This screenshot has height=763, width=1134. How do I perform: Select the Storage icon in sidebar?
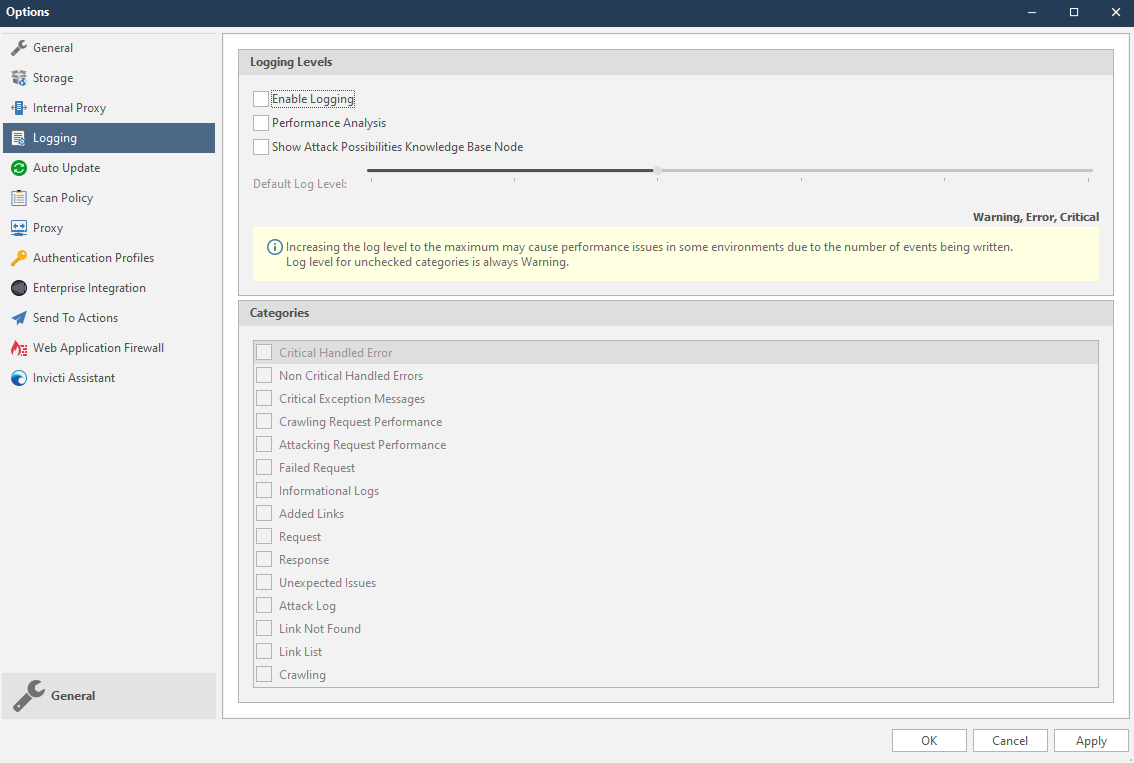tap(17, 77)
